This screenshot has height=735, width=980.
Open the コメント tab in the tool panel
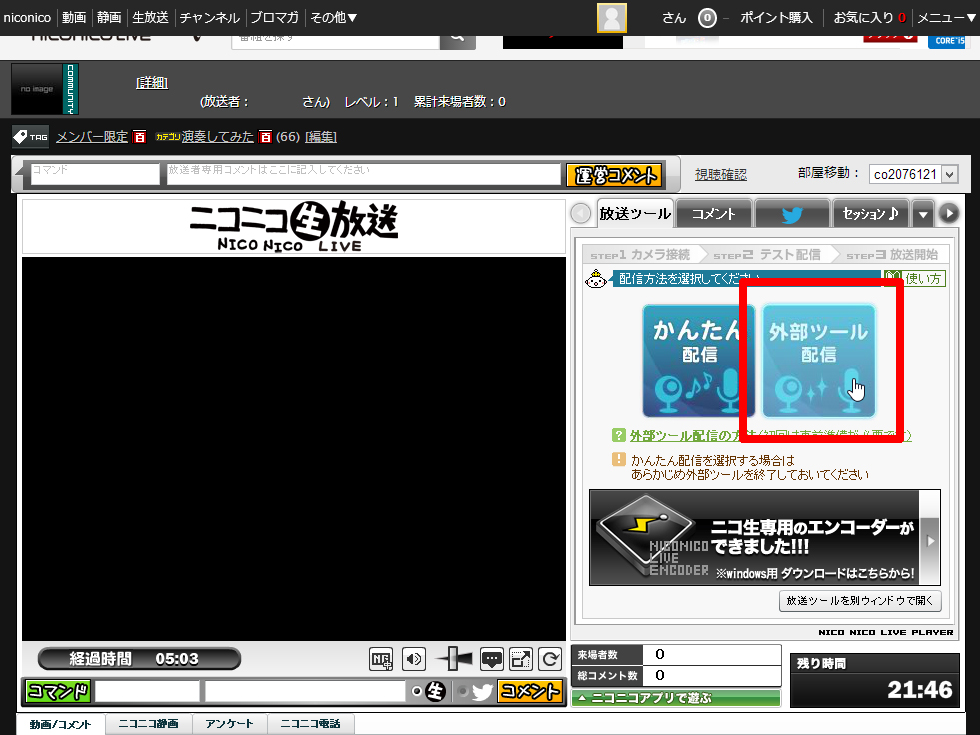(x=714, y=214)
